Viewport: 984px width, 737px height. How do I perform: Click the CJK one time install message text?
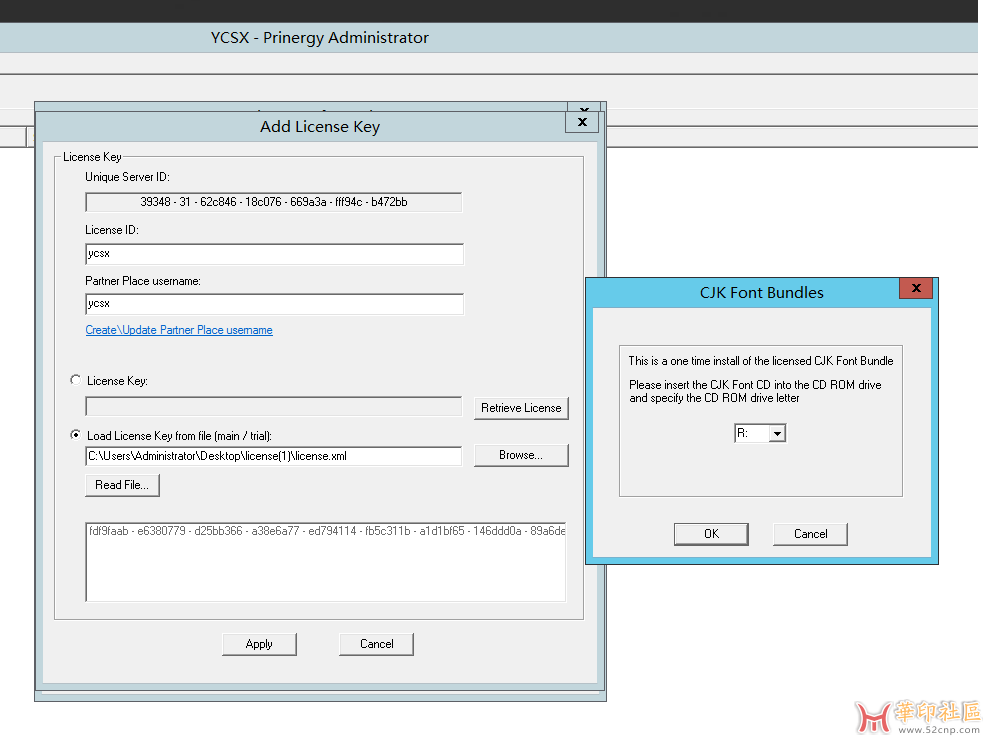click(x=761, y=361)
